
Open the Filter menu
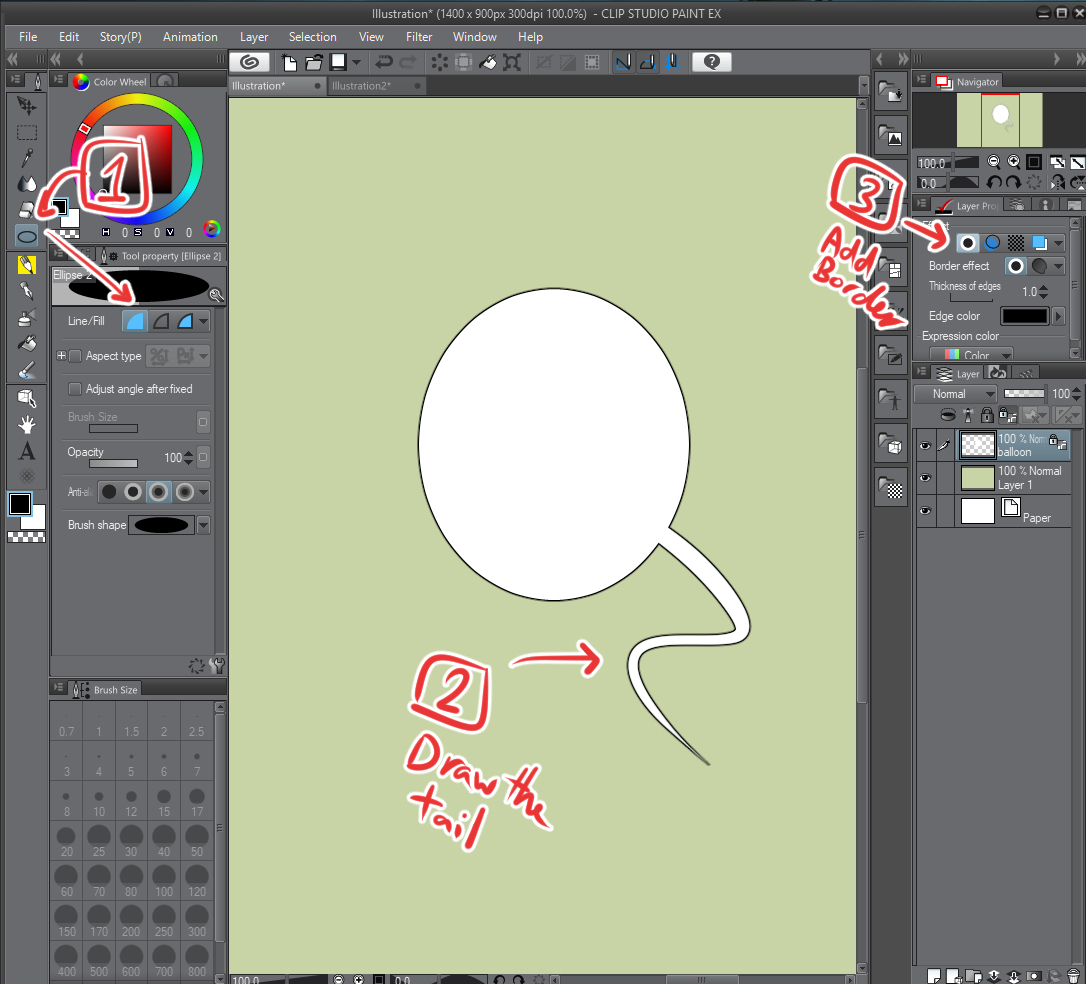pyautogui.click(x=419, y=37)
